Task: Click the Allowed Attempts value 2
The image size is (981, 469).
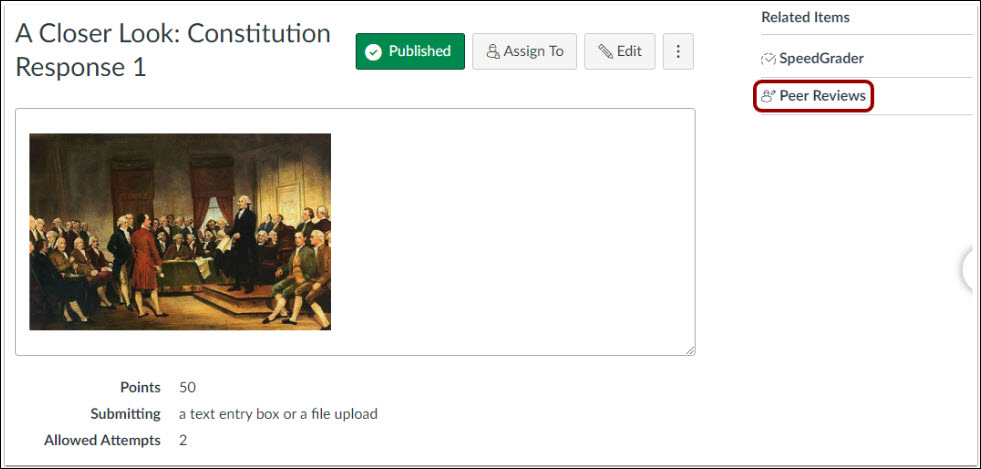Action: click(x=183, y=441)
